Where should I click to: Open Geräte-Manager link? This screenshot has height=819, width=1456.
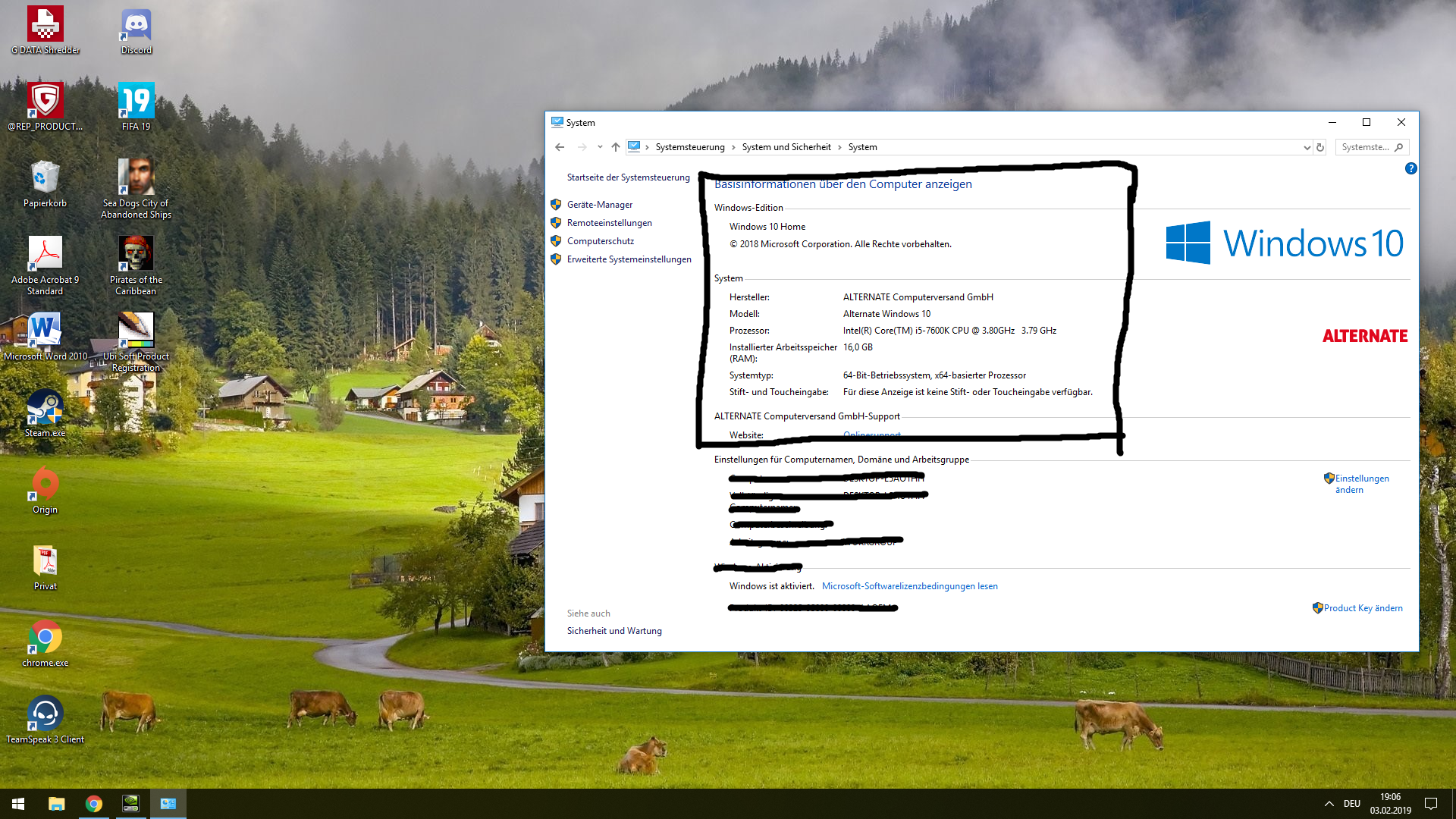tap(600, 205)
